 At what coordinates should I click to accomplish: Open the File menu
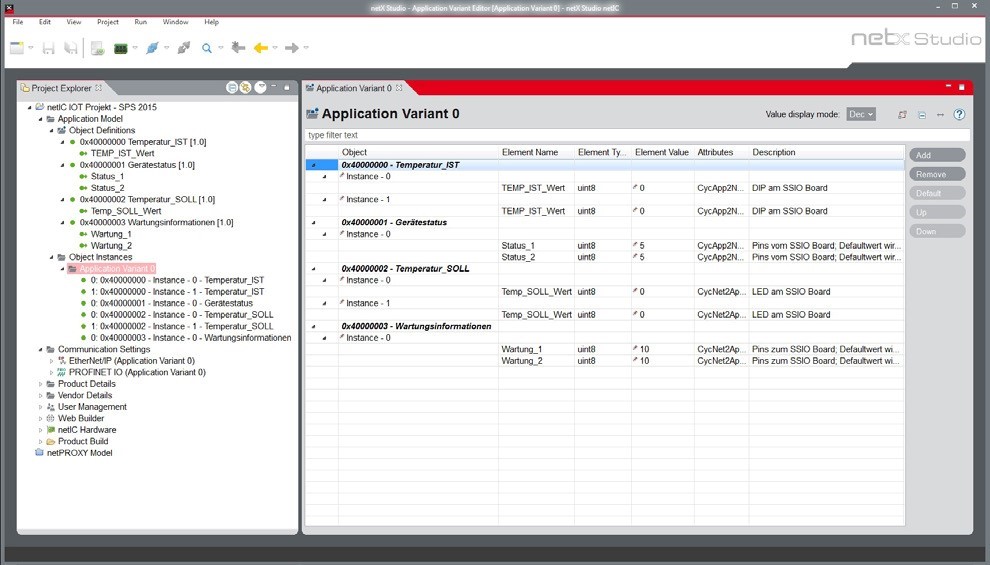click(x=18, y=21)
